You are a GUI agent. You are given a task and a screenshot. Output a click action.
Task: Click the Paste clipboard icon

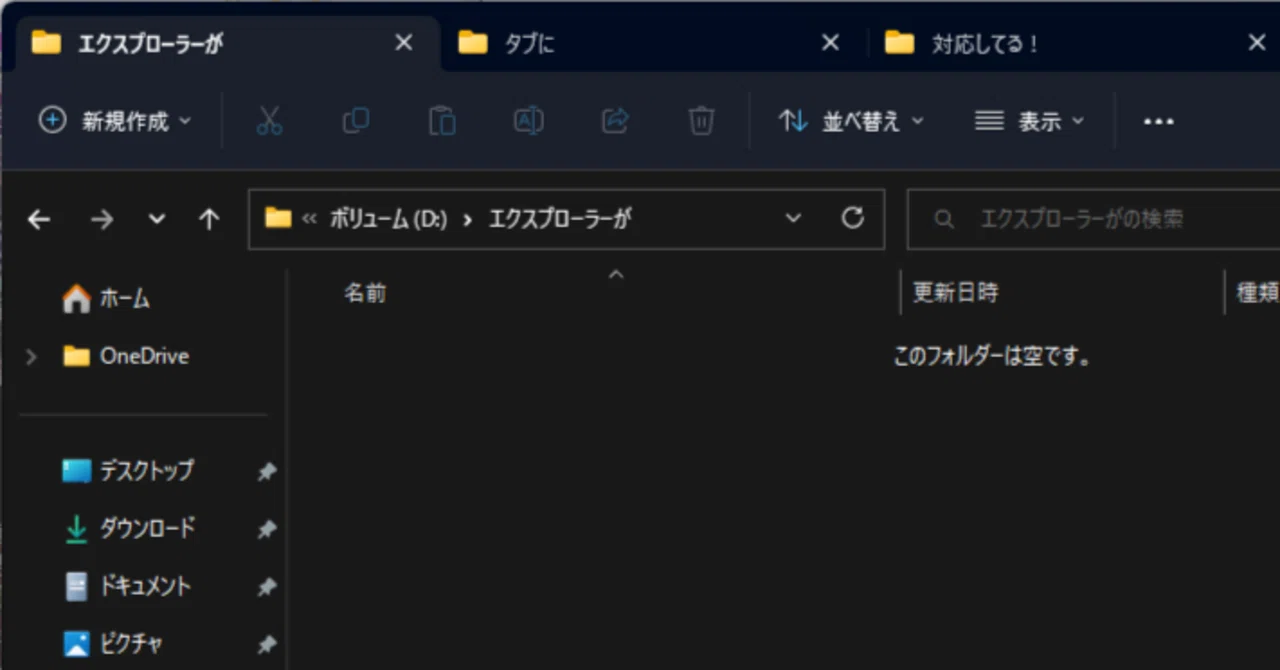(442, 121)
